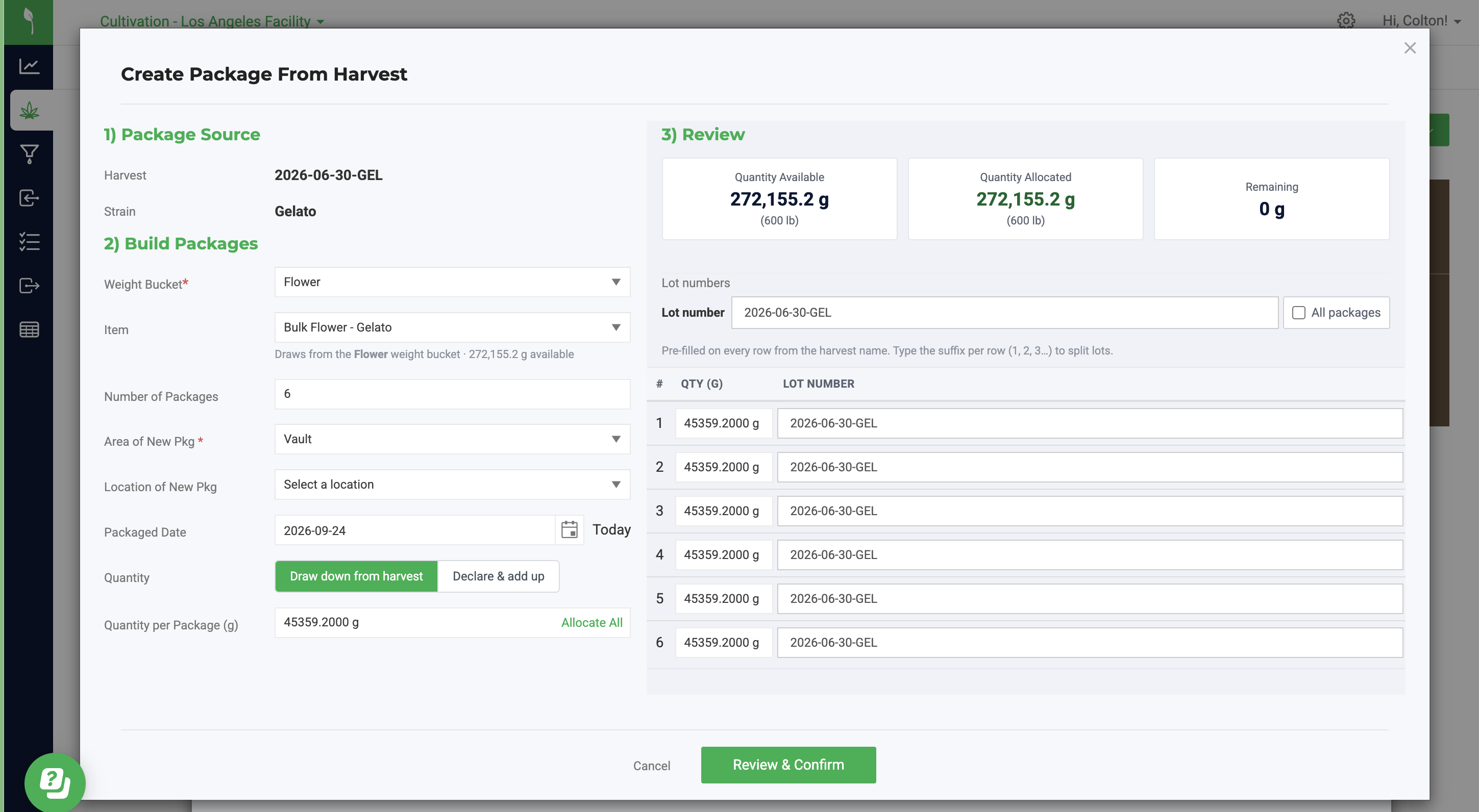
Task: Edit lot number for row 6
Action: tap(1090, 643)
